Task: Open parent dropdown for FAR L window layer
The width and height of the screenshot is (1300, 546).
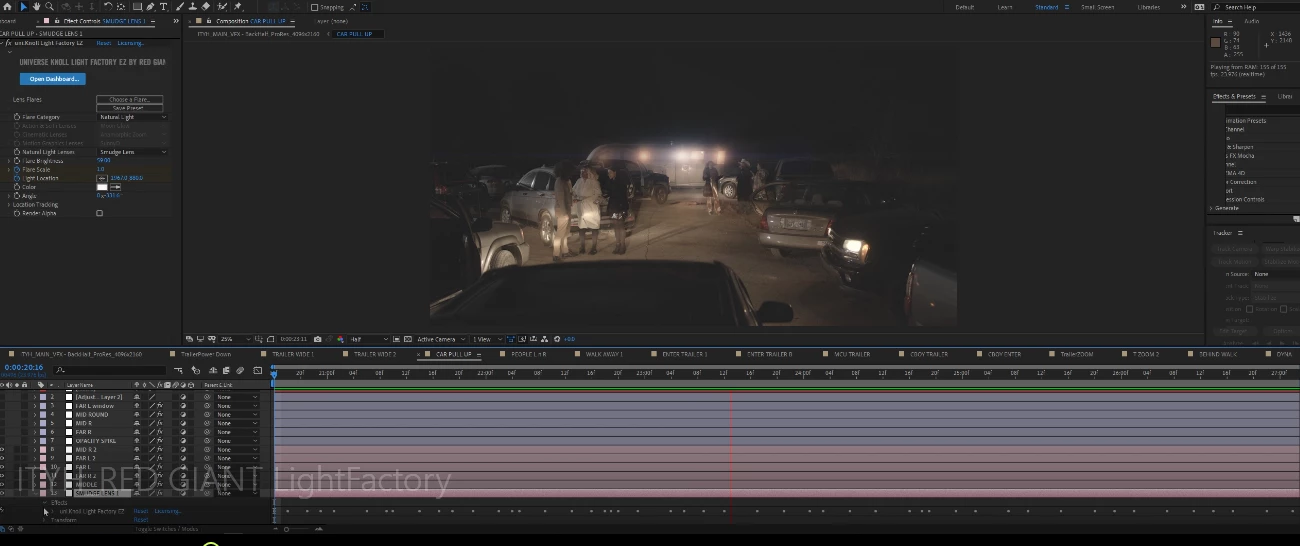Action: tap(237, 405)
